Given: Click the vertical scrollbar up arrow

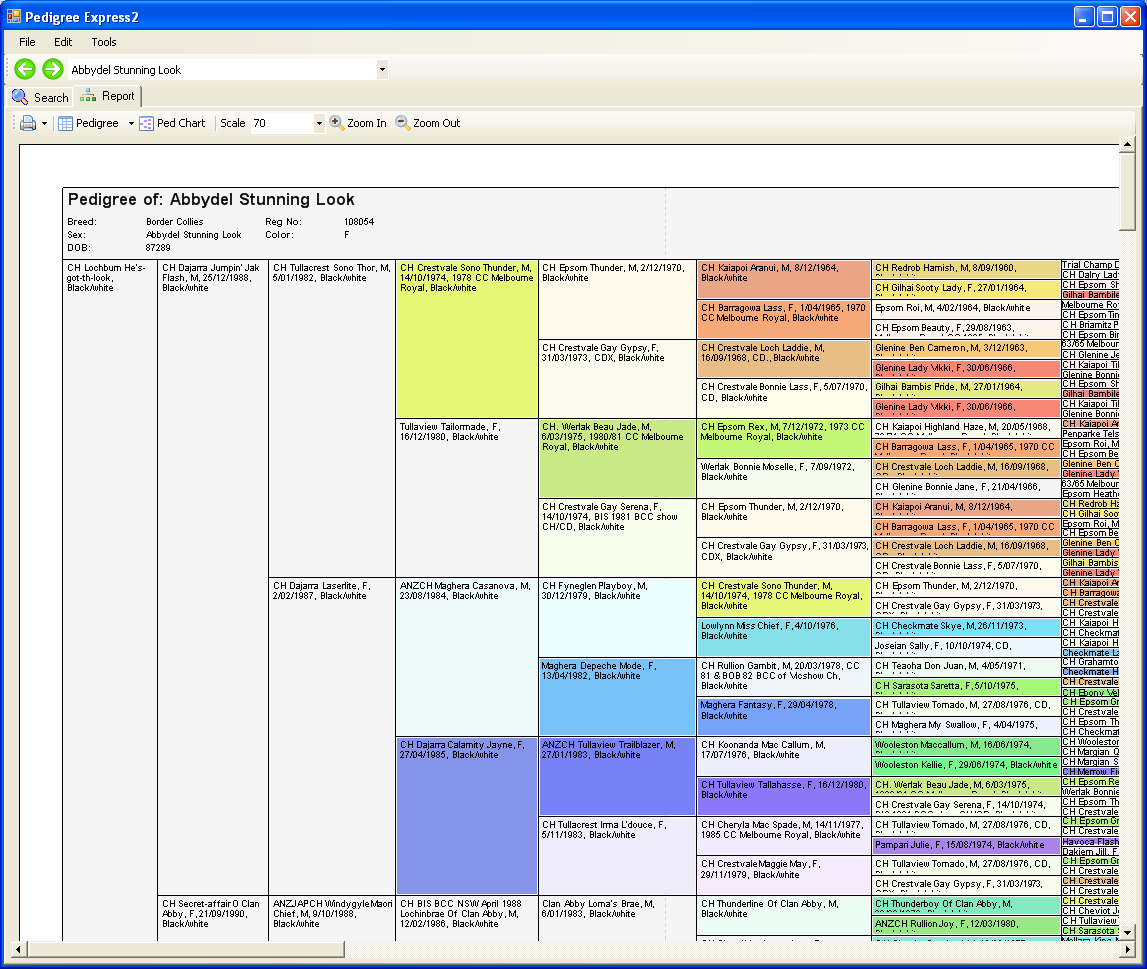Looking at the screenshot, I should coord(1127,144).
